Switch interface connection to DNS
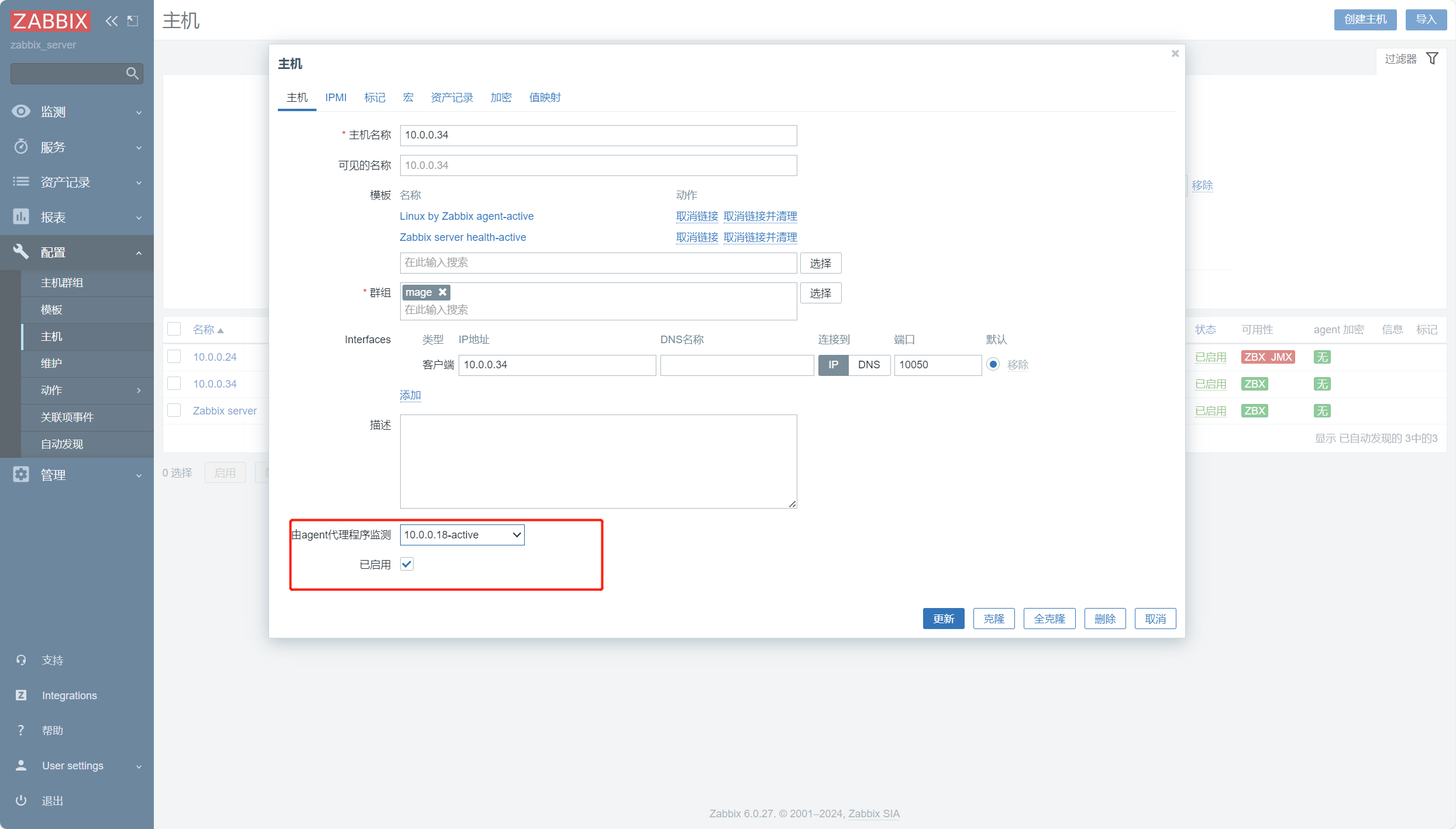 tap(869, 365)
